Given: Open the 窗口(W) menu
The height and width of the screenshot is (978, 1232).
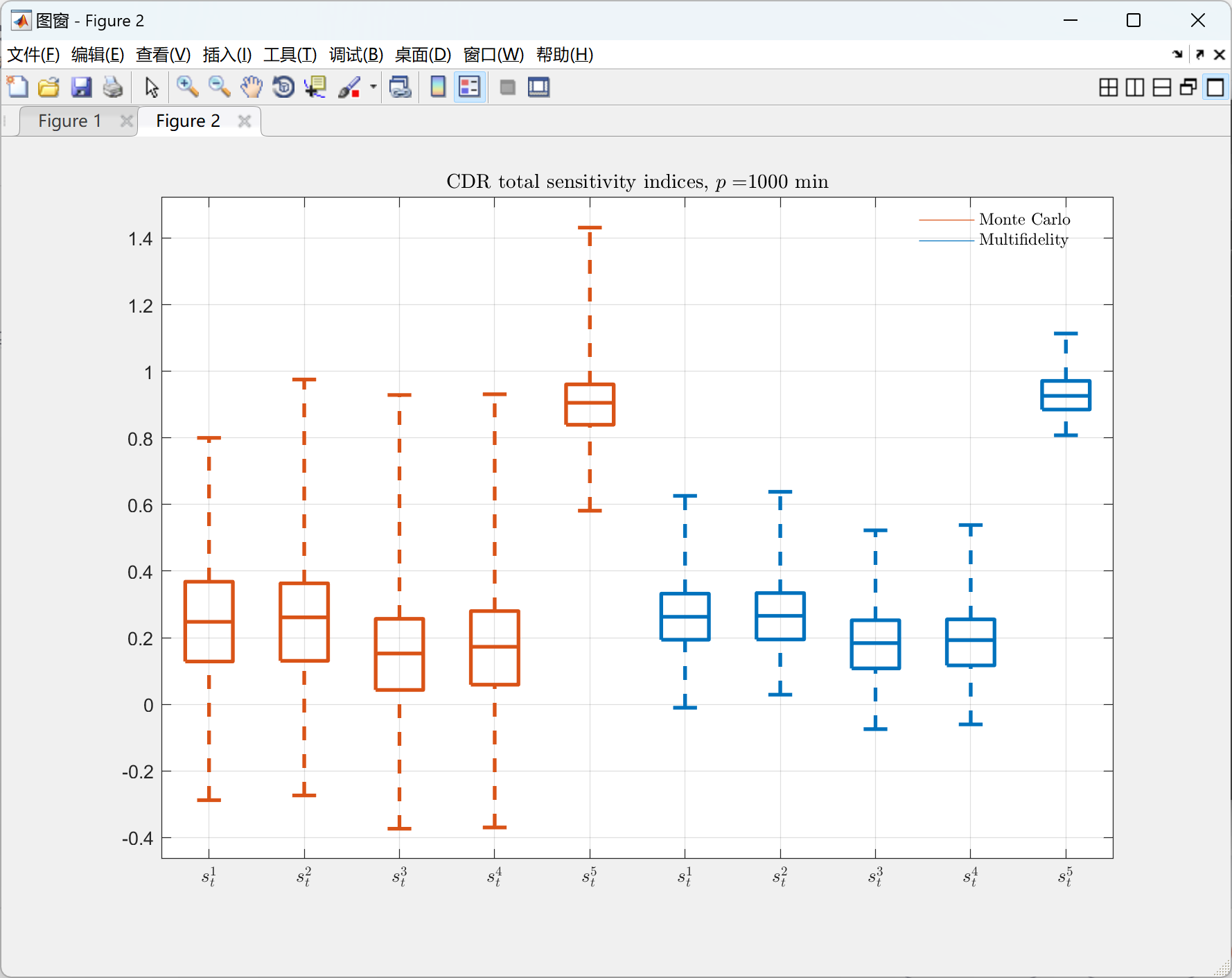Looking at the screenshot, I should [x=493, y=55].
